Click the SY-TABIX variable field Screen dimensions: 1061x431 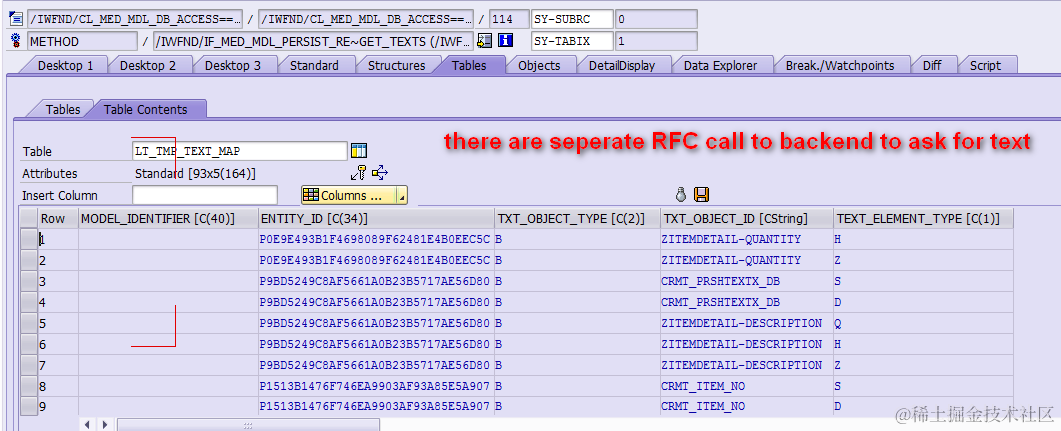point(572,41)
